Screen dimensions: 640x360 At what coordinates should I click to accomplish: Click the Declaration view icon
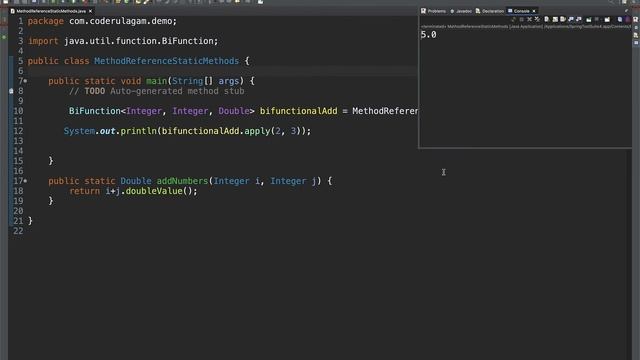(478, 11)
